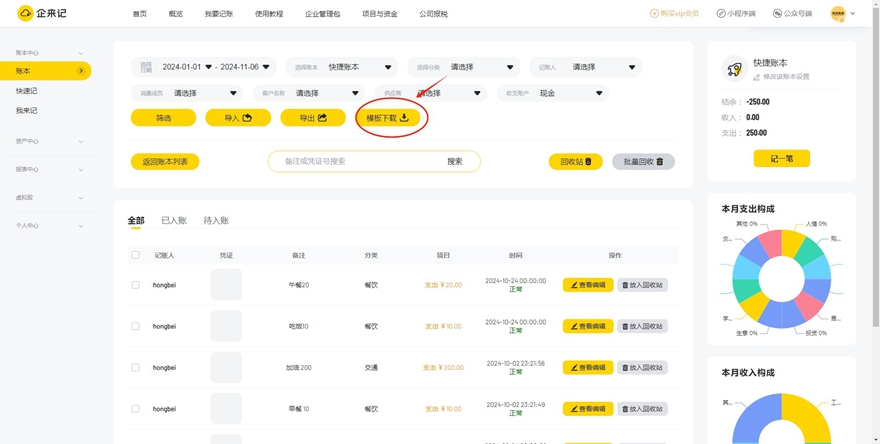Open the 选择账本 快捷账本 dropdown
This screenshot has width=880, height=444.
[x=343, y=67]
